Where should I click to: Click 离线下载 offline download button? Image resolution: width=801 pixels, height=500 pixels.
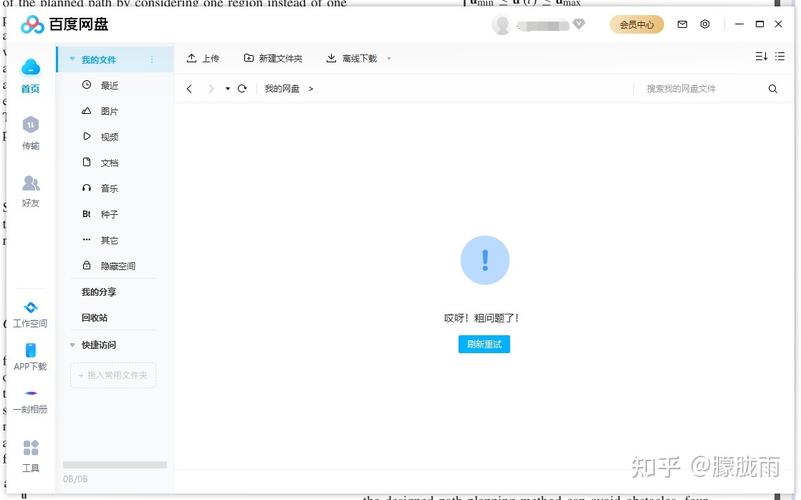[x=351, y=58]
